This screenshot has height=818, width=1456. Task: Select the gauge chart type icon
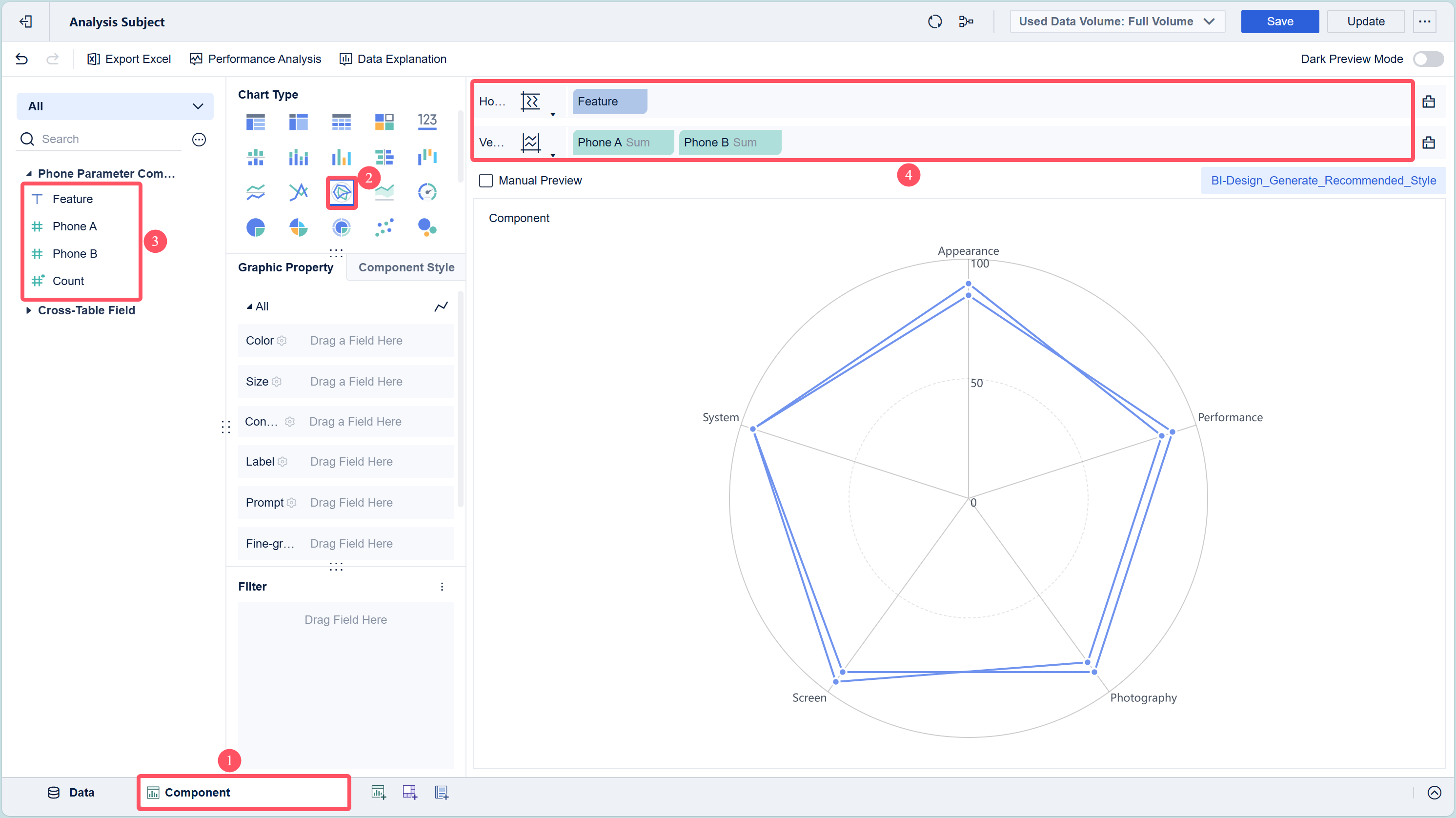tap(427, 192)
